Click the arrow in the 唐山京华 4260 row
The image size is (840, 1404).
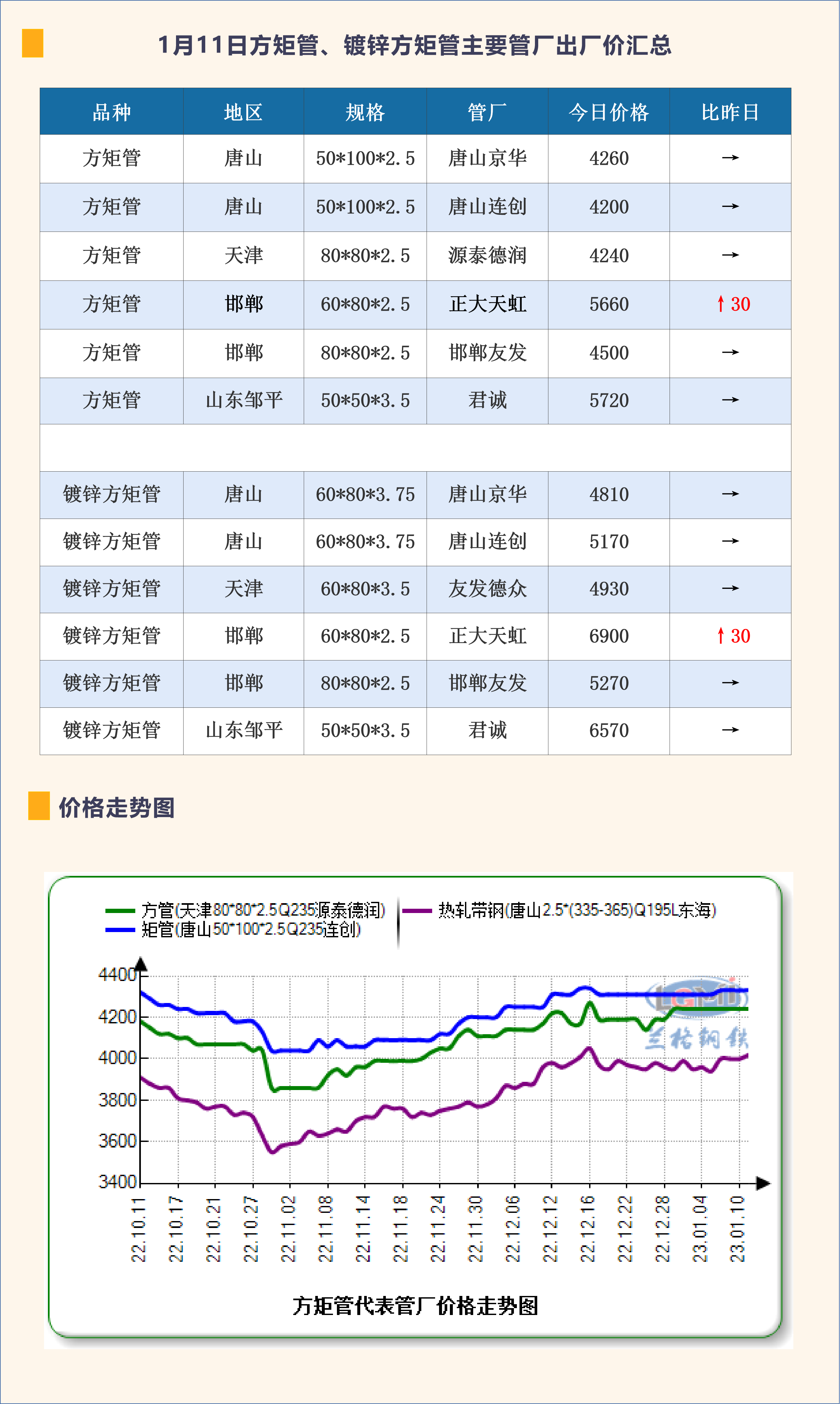pyautogui.click(x=730, y=158)
